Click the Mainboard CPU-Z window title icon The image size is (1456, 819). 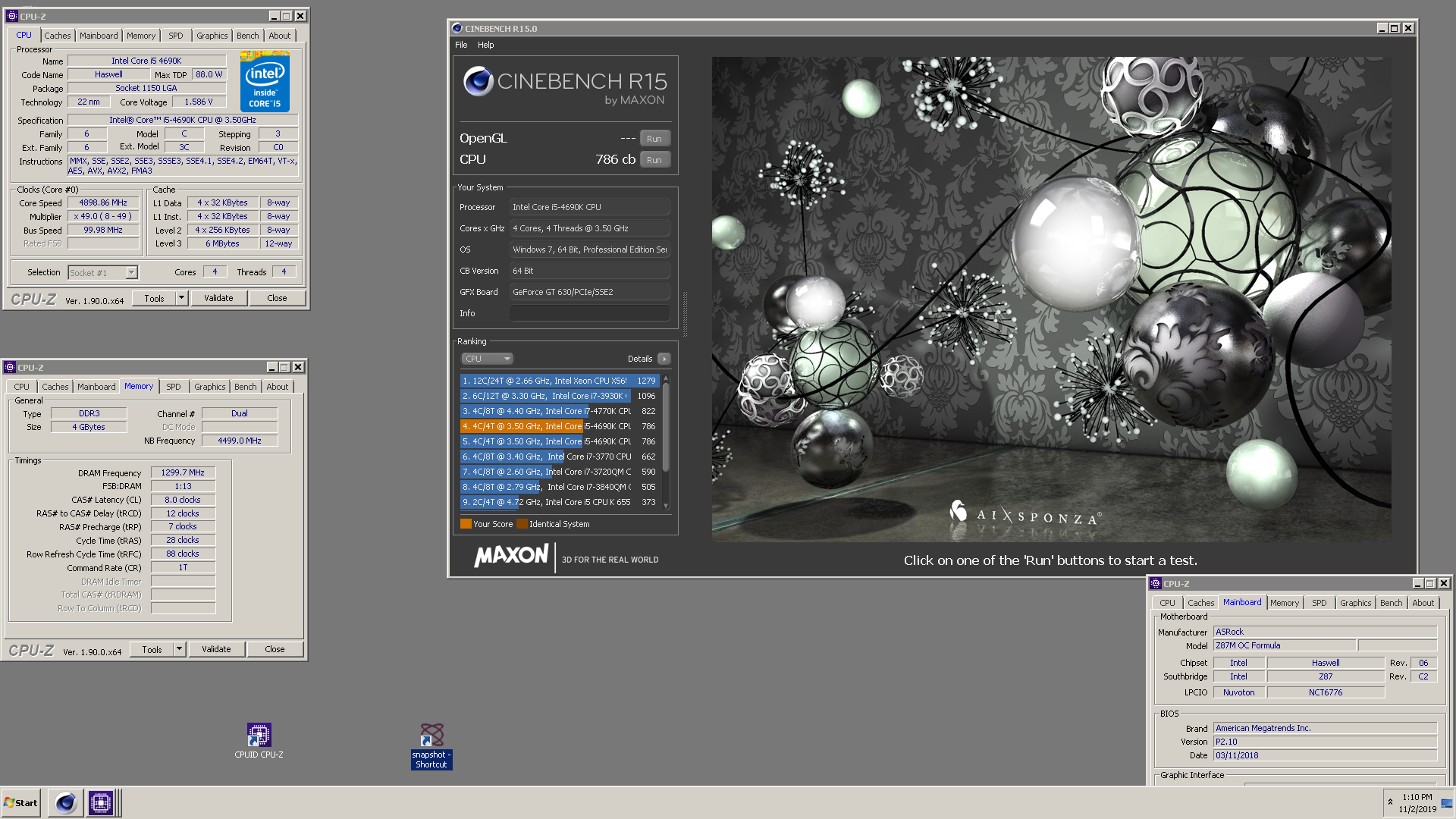click(1156, 583)
